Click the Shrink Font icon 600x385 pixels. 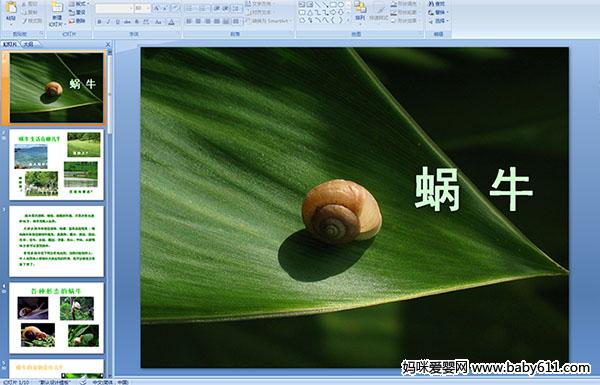[x=165, y=8]
